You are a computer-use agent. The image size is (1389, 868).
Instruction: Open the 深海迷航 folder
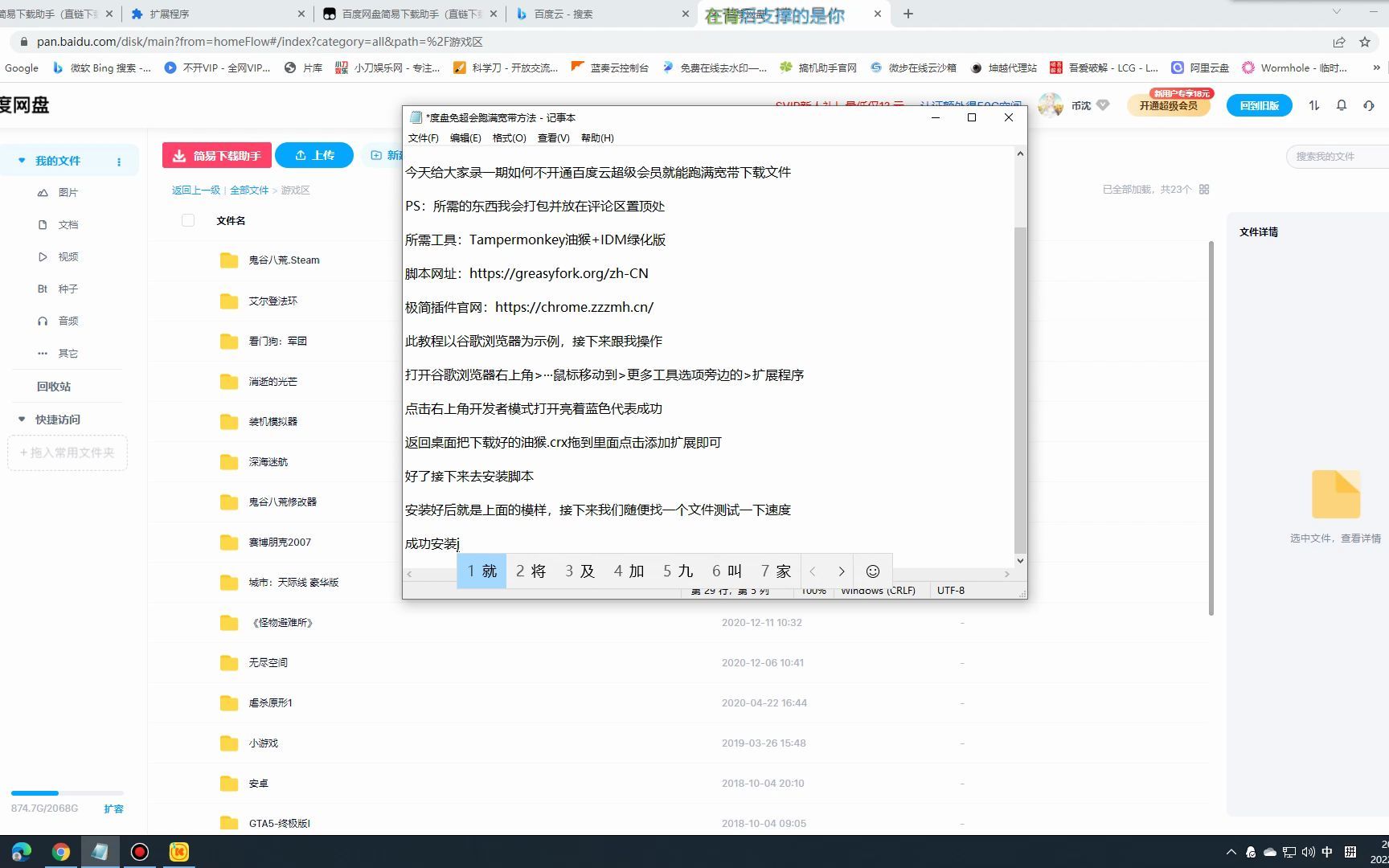point(268,461)
